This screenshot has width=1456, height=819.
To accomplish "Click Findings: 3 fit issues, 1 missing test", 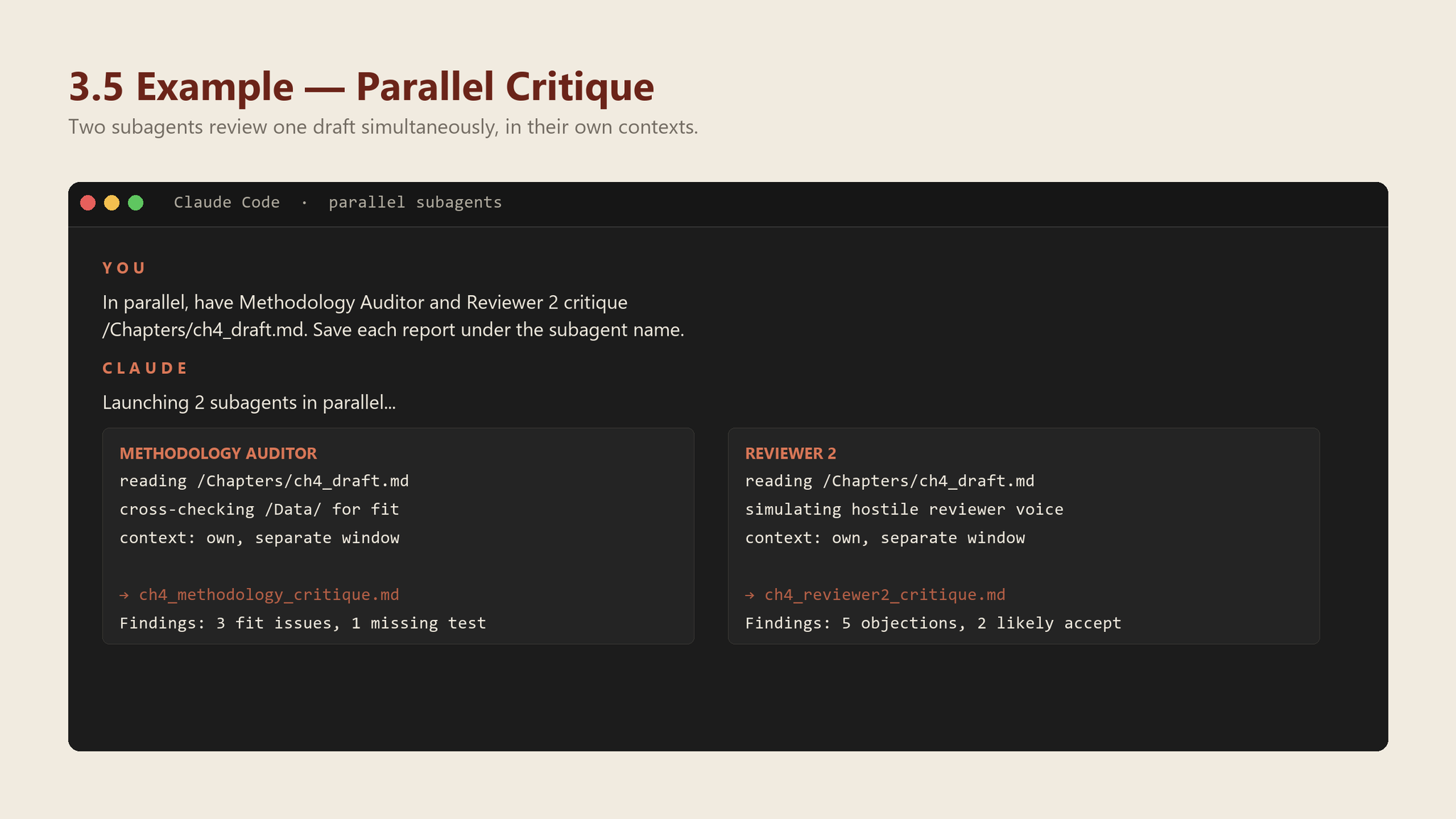I will pos(303,623).
